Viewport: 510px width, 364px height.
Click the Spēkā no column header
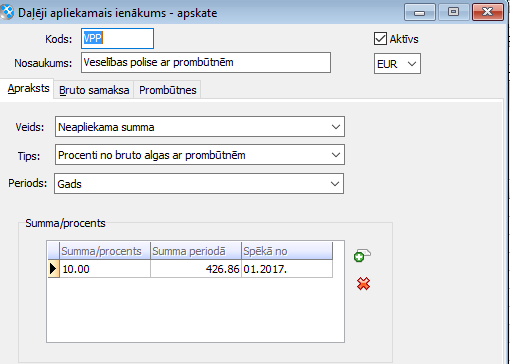point(287,251)
